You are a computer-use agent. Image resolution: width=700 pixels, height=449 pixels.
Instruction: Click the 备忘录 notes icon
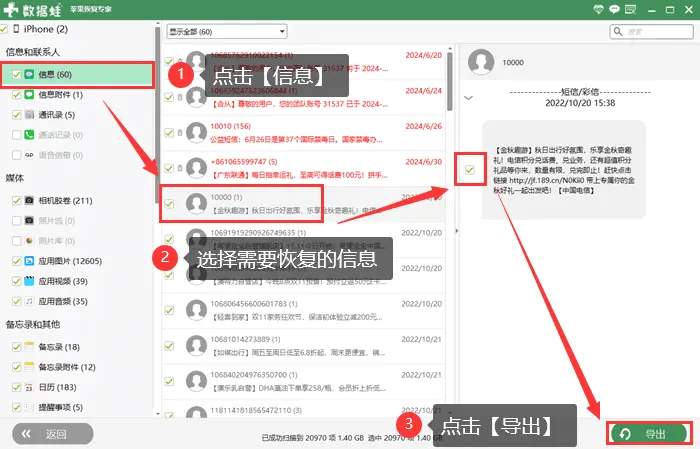tap(29, 347)
